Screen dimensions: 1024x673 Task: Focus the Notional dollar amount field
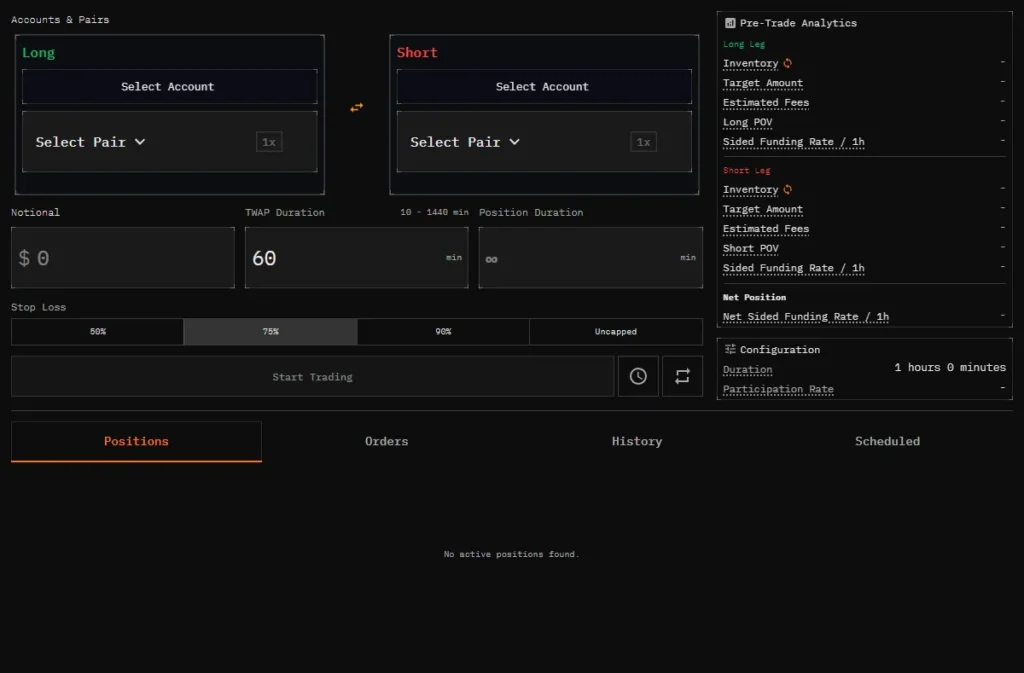[123, 258]
